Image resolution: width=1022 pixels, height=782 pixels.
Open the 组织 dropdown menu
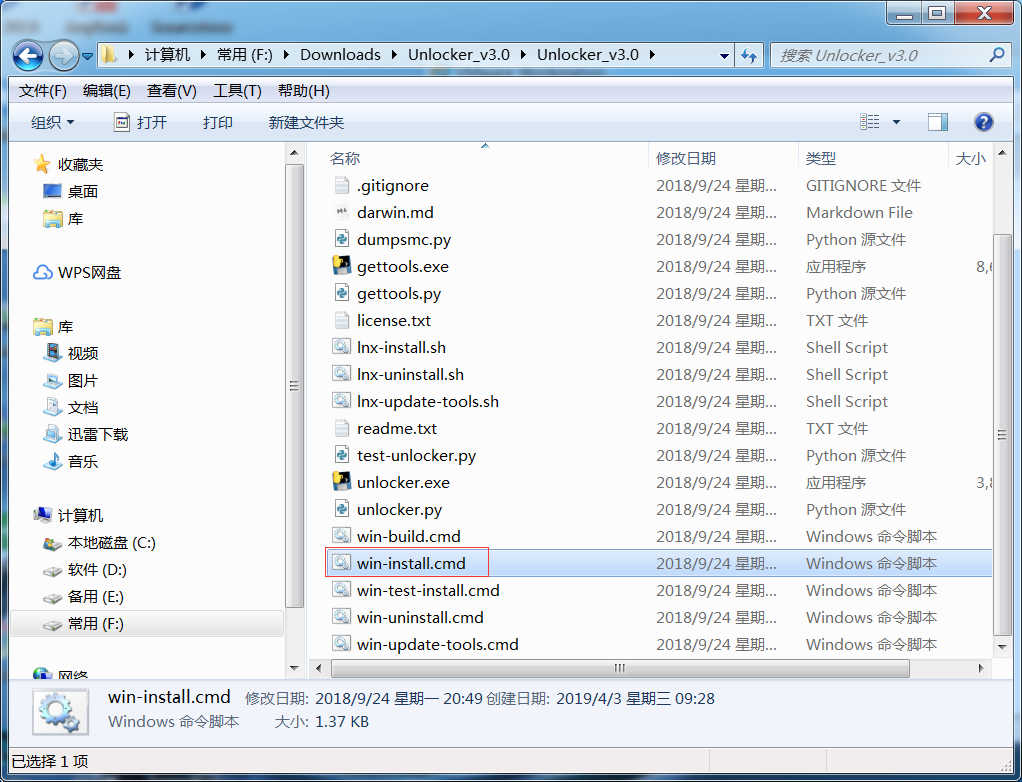[50, 122]
